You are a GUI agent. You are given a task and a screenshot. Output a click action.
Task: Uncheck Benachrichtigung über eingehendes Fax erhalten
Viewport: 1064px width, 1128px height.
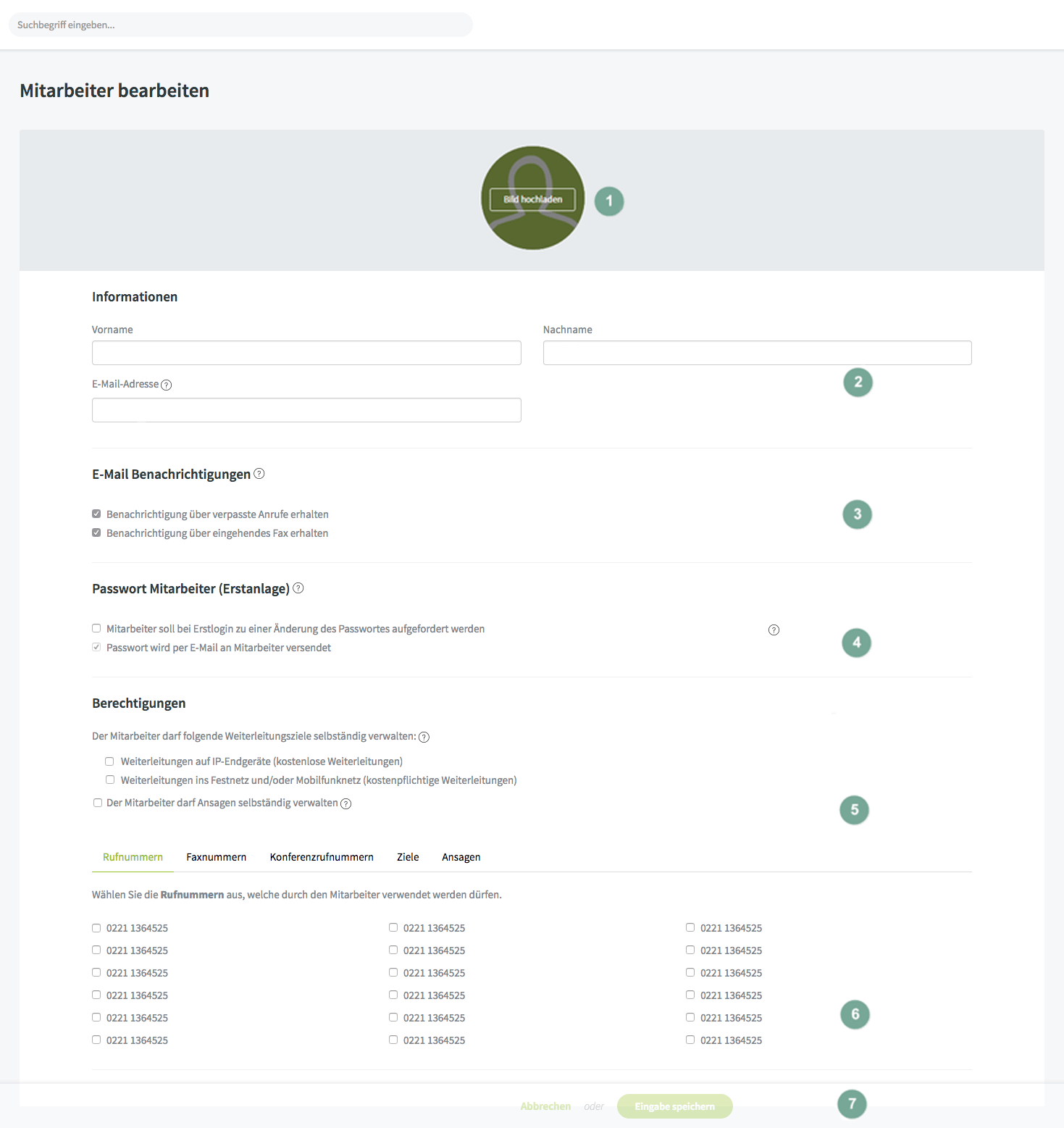coord(96,532)
